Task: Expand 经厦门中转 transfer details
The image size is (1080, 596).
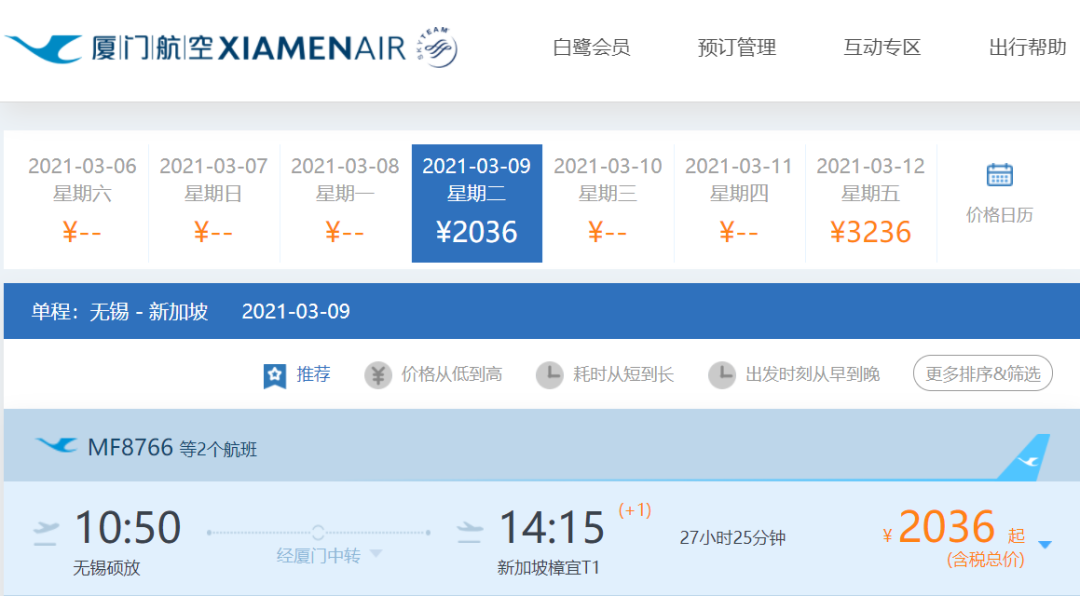Action: (329, 555)
